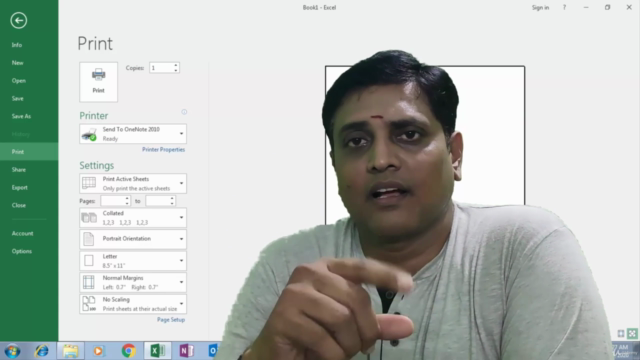Open Portrait Orientation dropdown
This screenshot has height=360, width=640.
coord(182,239)
